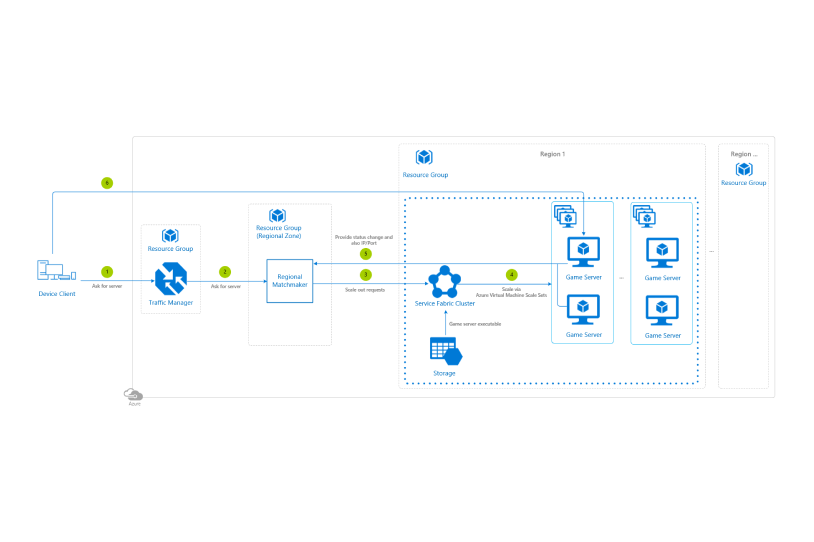The height and width of the screenshot is (542, 814).
Task: Select the Storage icon
Action: (x=444, y=351)
